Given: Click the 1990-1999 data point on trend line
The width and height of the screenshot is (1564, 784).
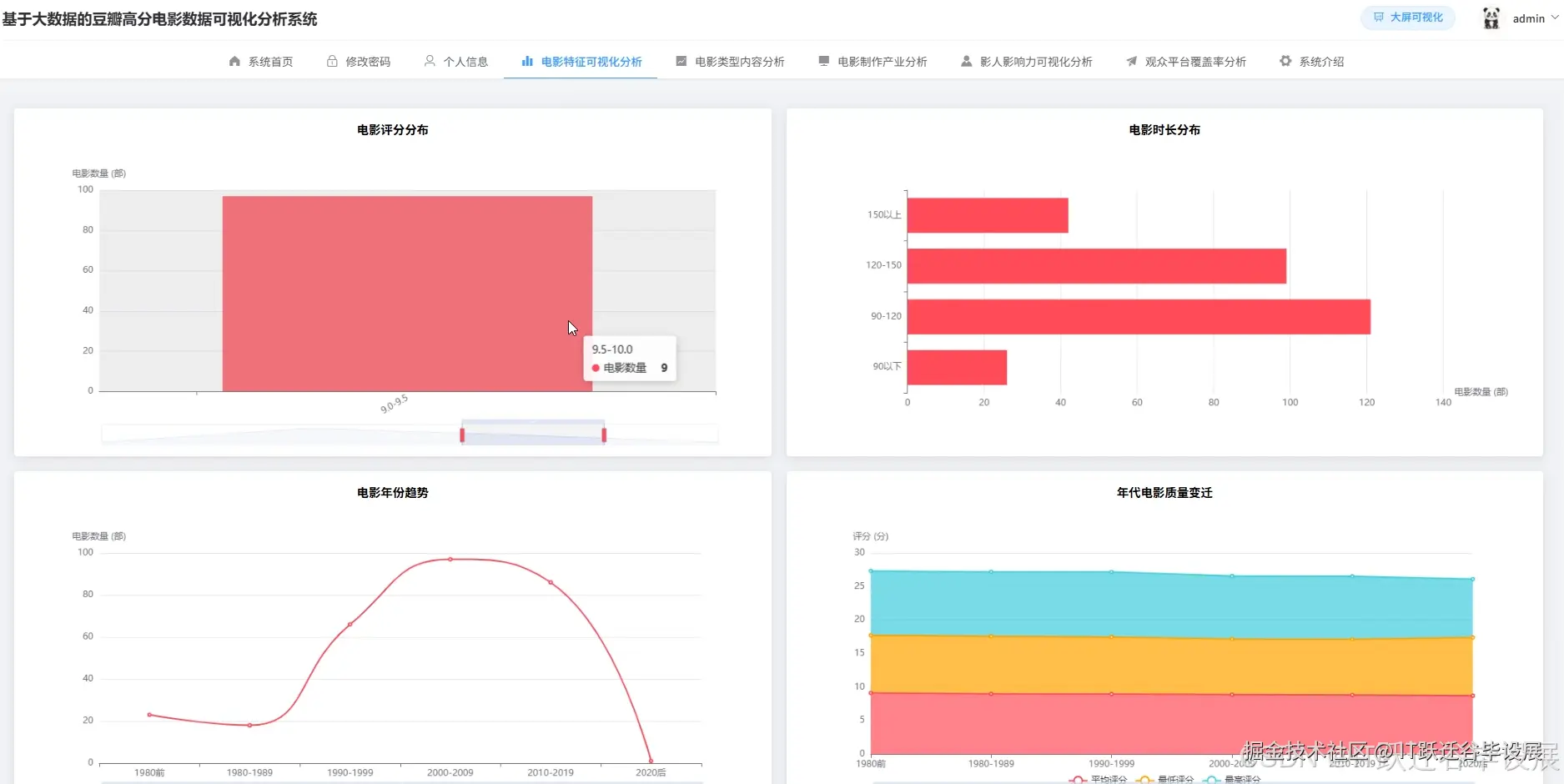Looking at the screenshot, I should (350, 624).
